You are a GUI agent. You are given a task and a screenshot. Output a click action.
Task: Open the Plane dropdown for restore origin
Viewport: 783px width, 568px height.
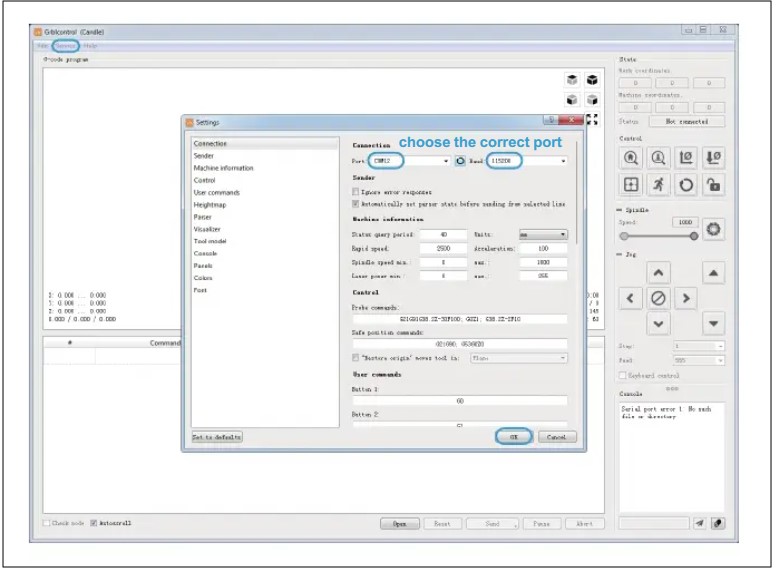click(519, 358)
